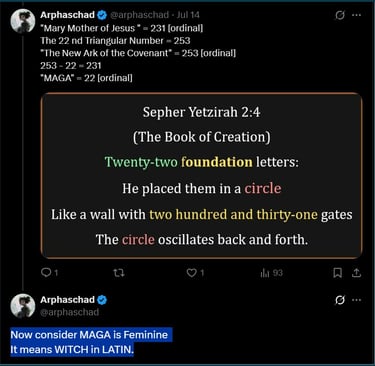This screenshot has width=375, height=366.
Task: Click Grok icon on the second tweet
Action: click(x=340, y=300)
